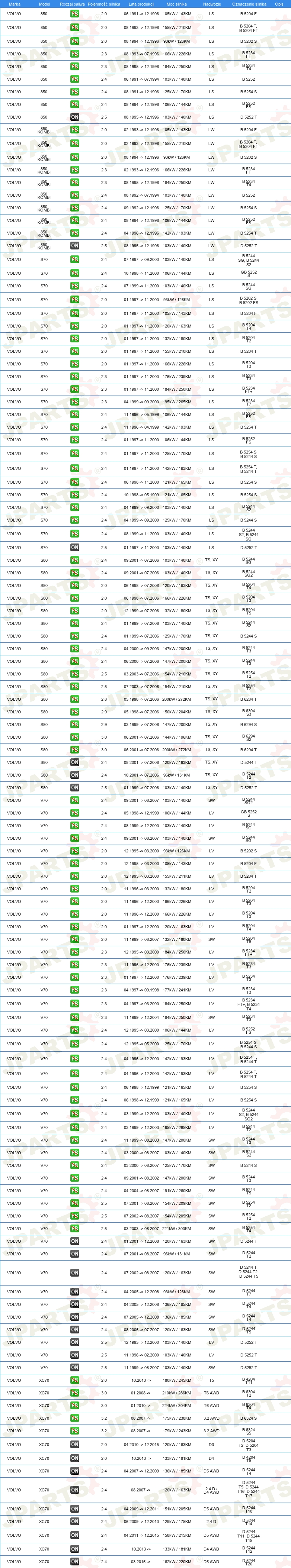Click the petrol icon for XC70 B 4204 T11
The image size is (291, 1568).
pyautogui.click(x=74, y=1380)
